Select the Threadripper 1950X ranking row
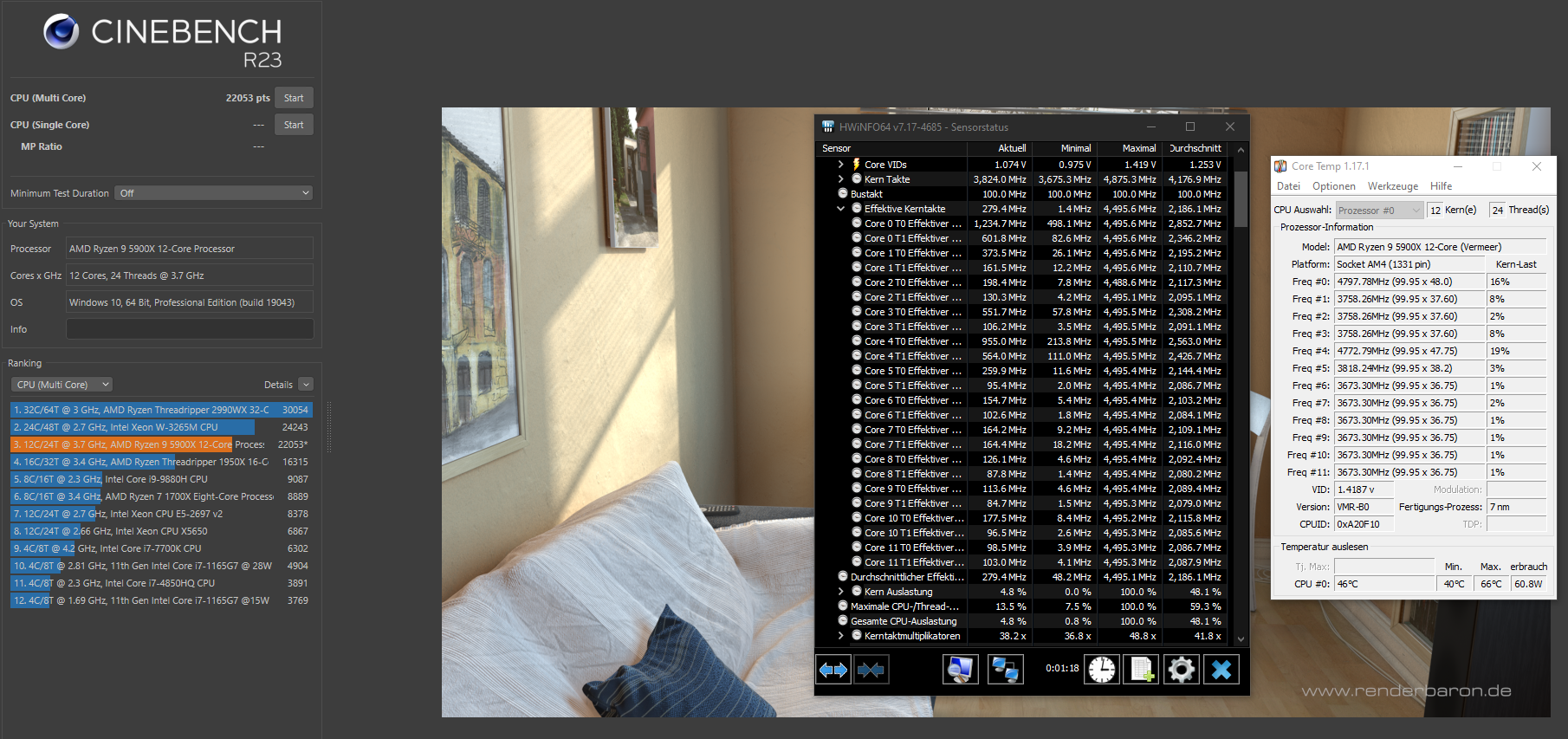1568x739 pixels. coord(161,462)
